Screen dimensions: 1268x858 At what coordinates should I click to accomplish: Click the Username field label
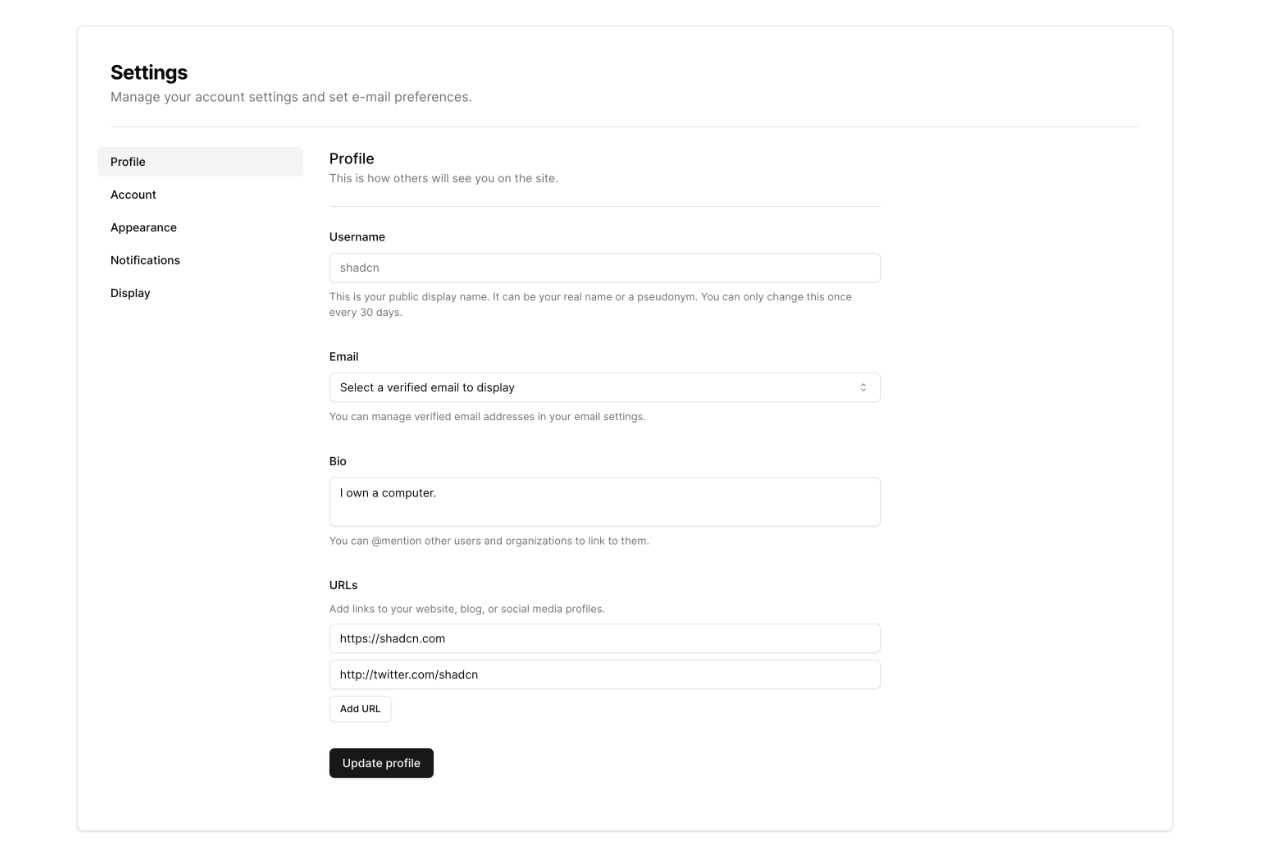click(357, 237)
